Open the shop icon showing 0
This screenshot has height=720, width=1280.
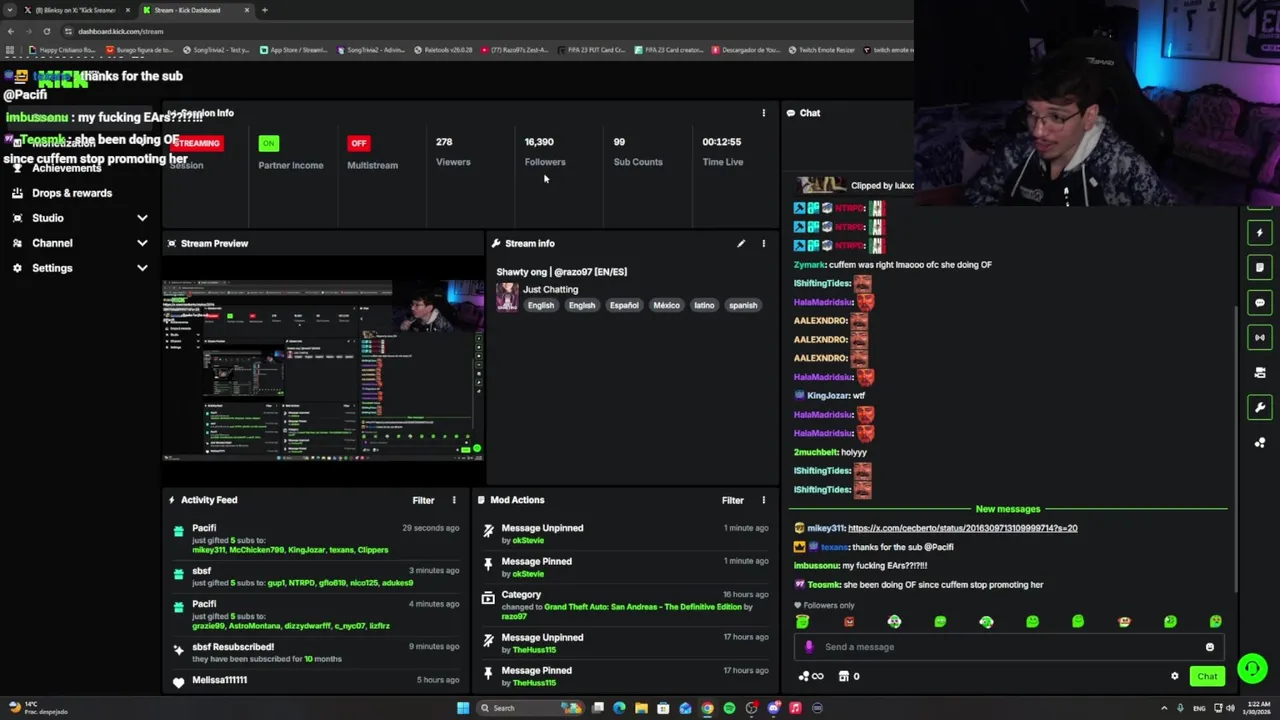coord(849,676)
